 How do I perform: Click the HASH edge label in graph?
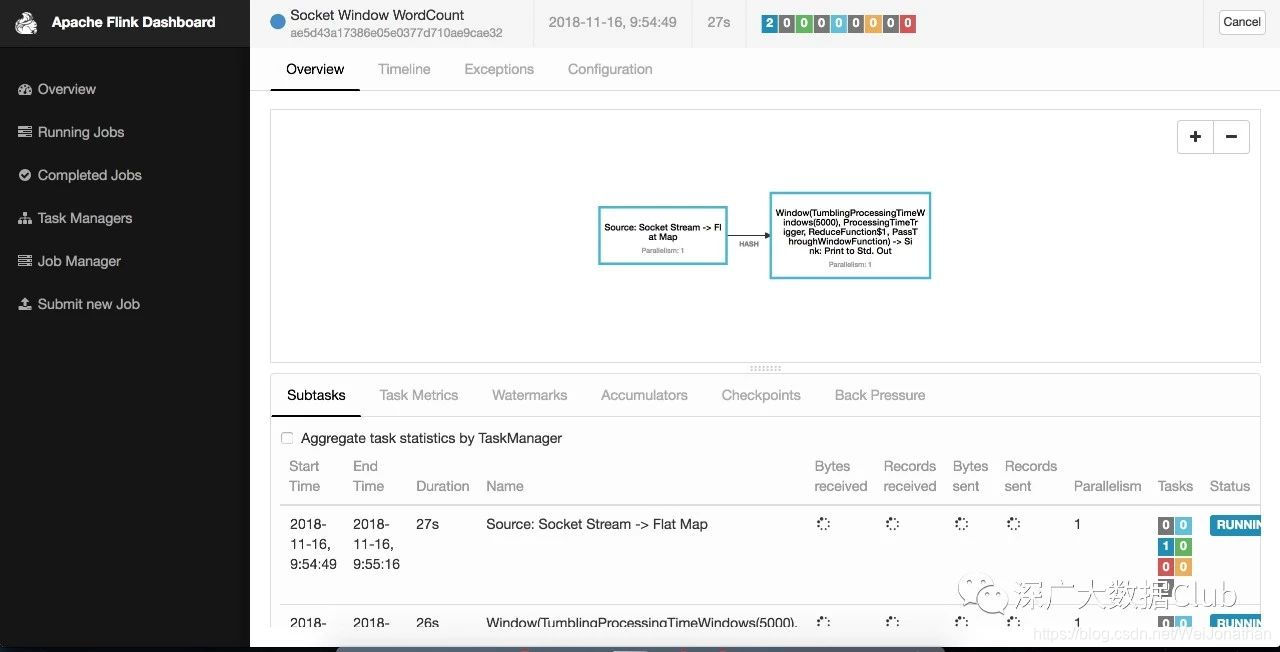pyautogui.click(x=748, y=243)
